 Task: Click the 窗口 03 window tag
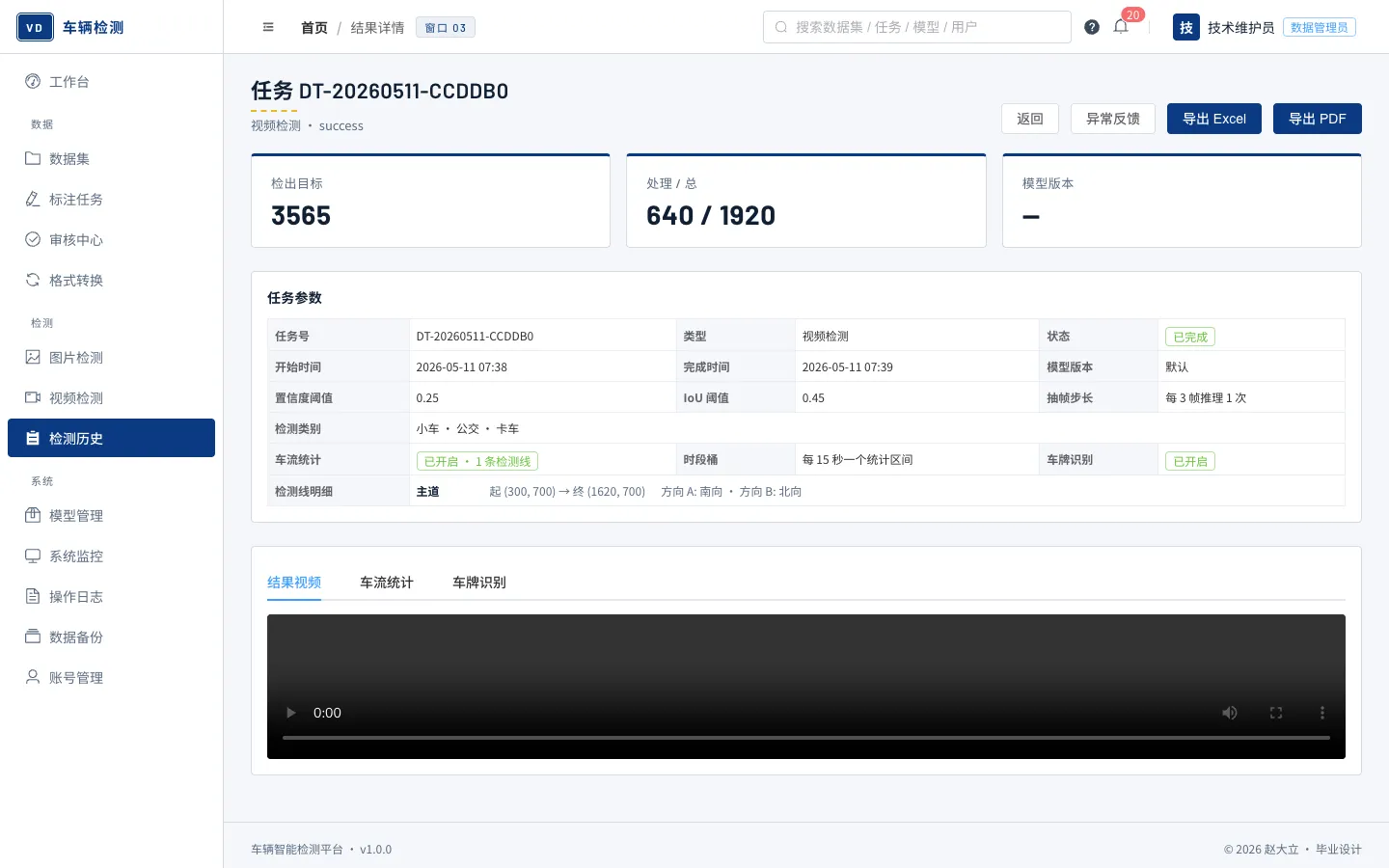point(446,28)
